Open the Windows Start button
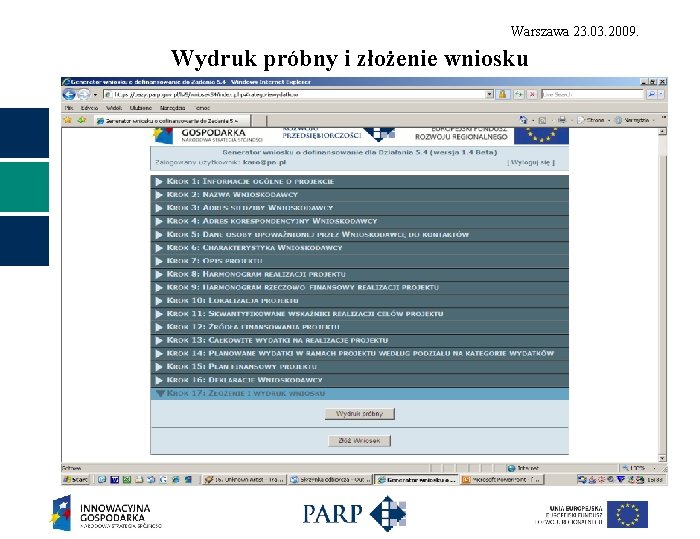700x539 pixels. click(76, 480)
